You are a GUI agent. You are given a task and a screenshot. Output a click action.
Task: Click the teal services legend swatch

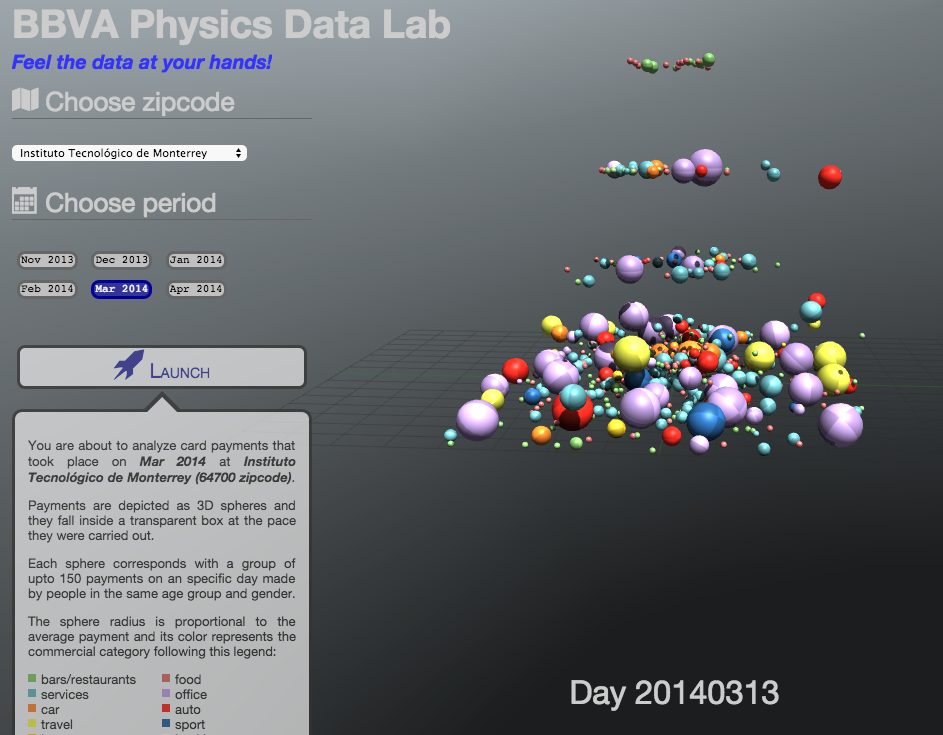pyautogui.click(x=32, y=693)
